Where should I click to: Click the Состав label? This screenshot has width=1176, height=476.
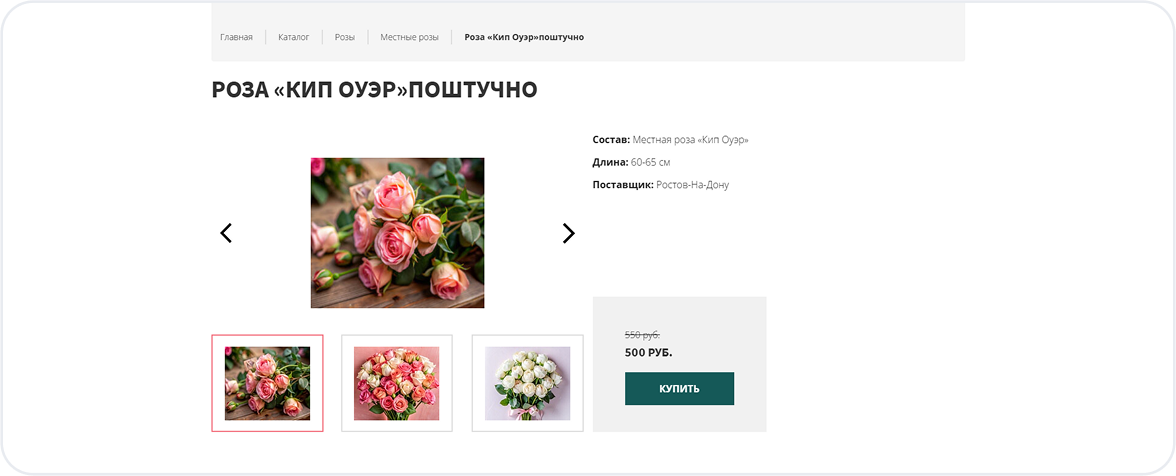(611, 140)
